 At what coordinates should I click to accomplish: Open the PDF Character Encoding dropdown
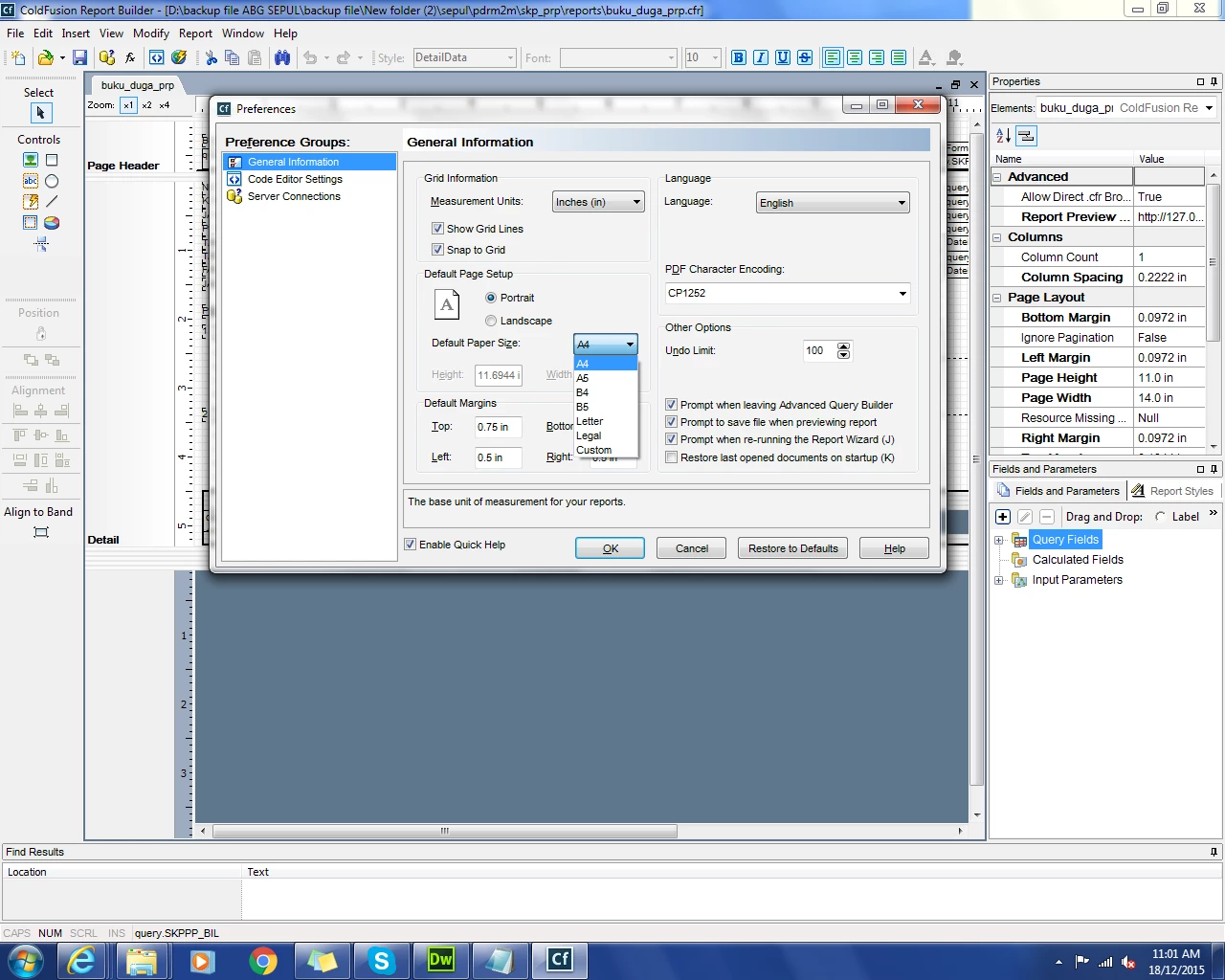tap(787, 293)
